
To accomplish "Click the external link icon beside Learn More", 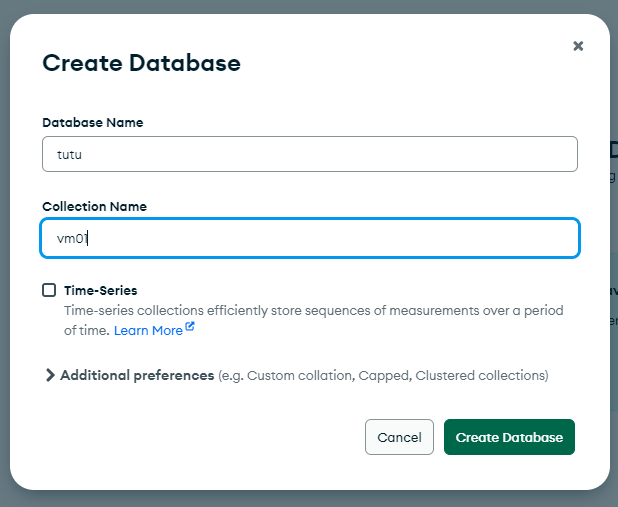I will pyautogui.click(x=190, y=328).
